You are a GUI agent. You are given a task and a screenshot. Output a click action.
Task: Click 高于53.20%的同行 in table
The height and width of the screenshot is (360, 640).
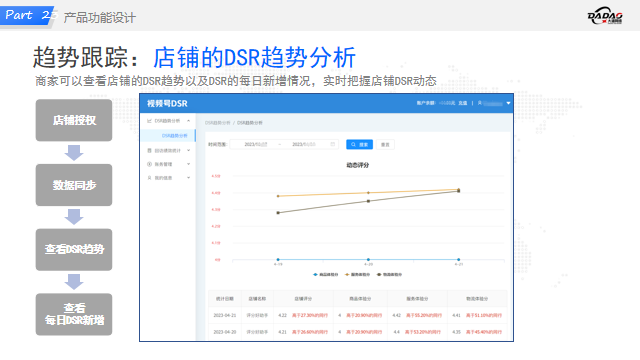click(423, 332)
